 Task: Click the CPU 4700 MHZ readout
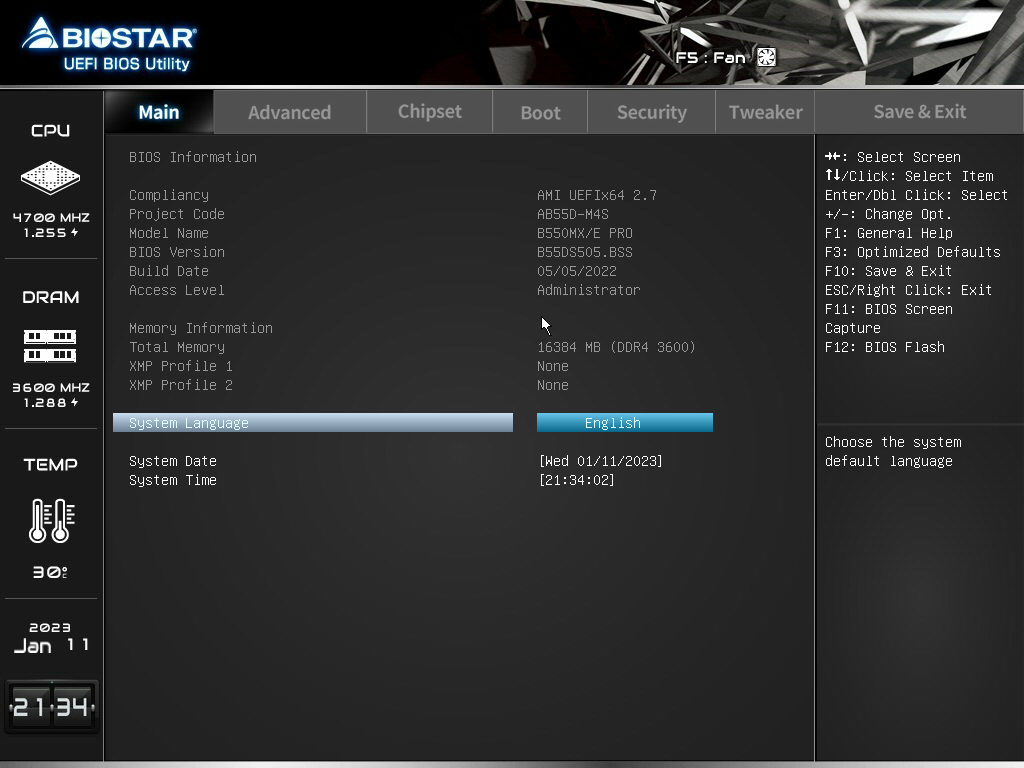pos(51,217)
